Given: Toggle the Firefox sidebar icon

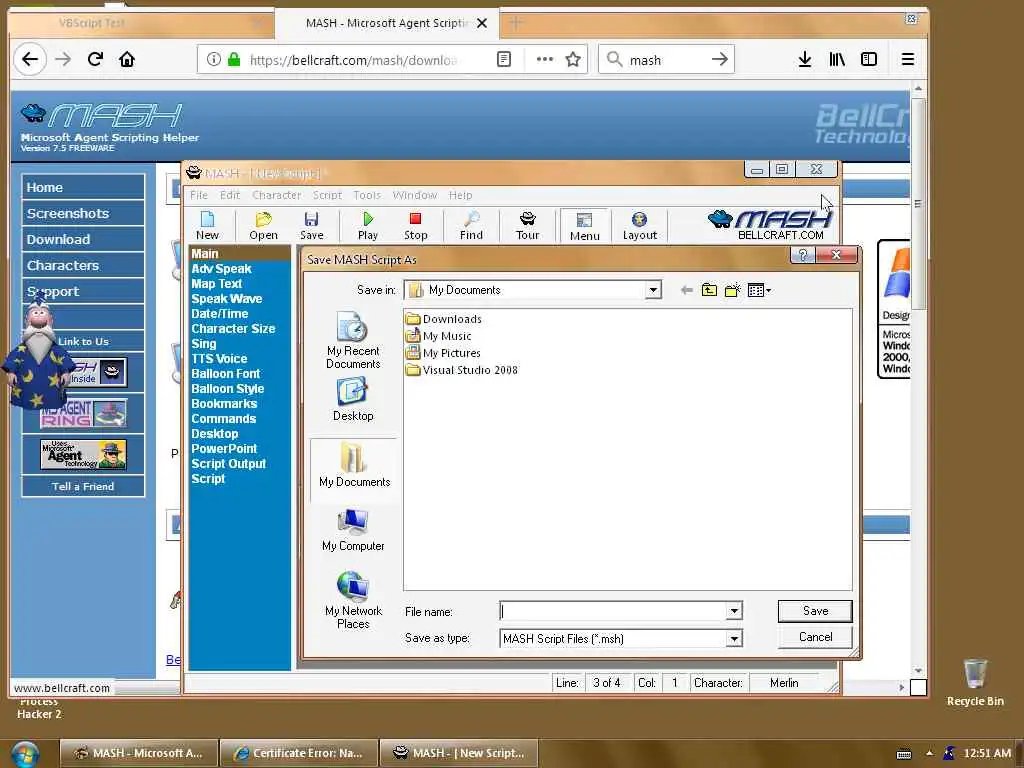Looking at the screenshot, I should (869, 59).
